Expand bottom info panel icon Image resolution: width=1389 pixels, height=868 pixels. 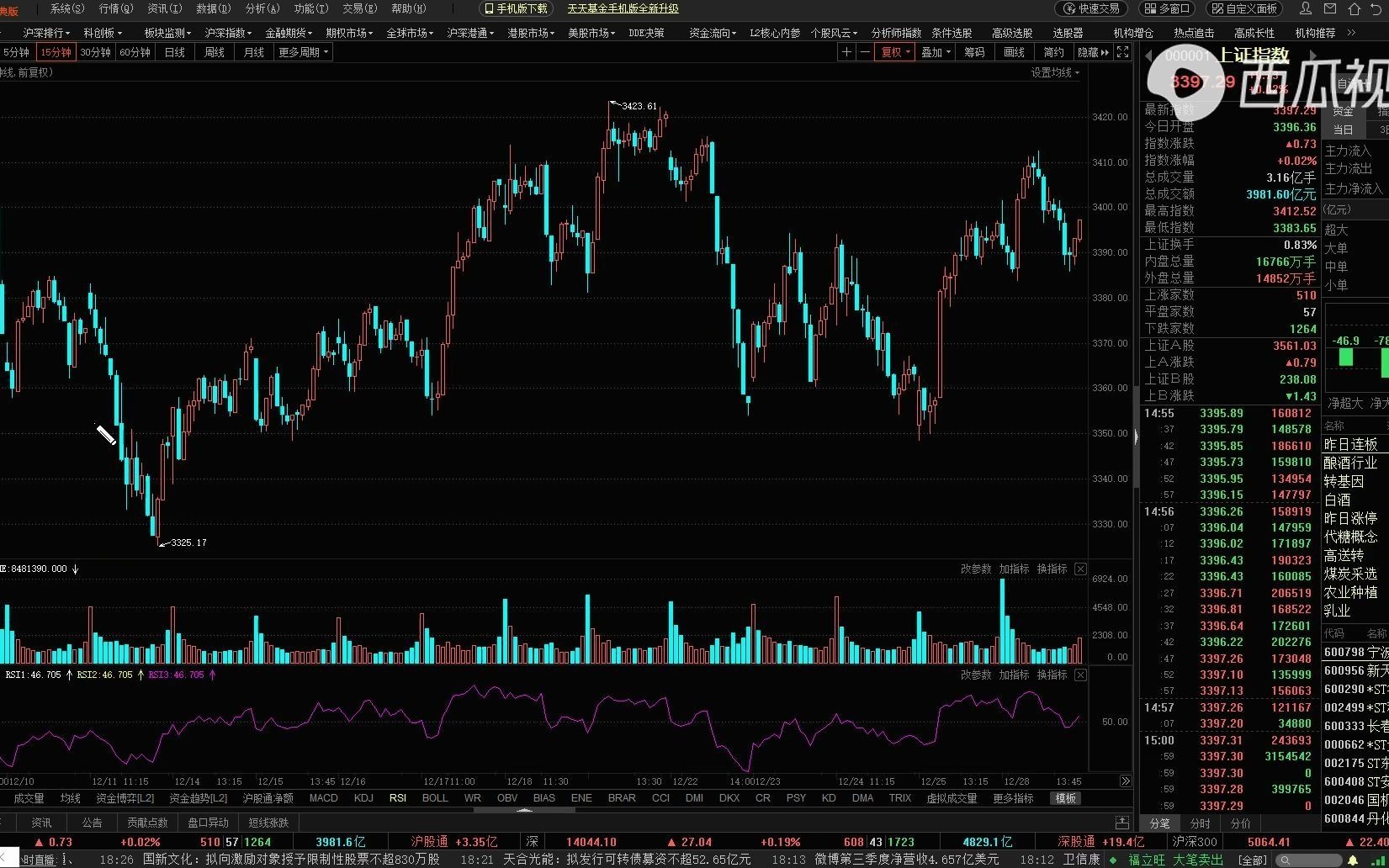tap(1121, 823)
